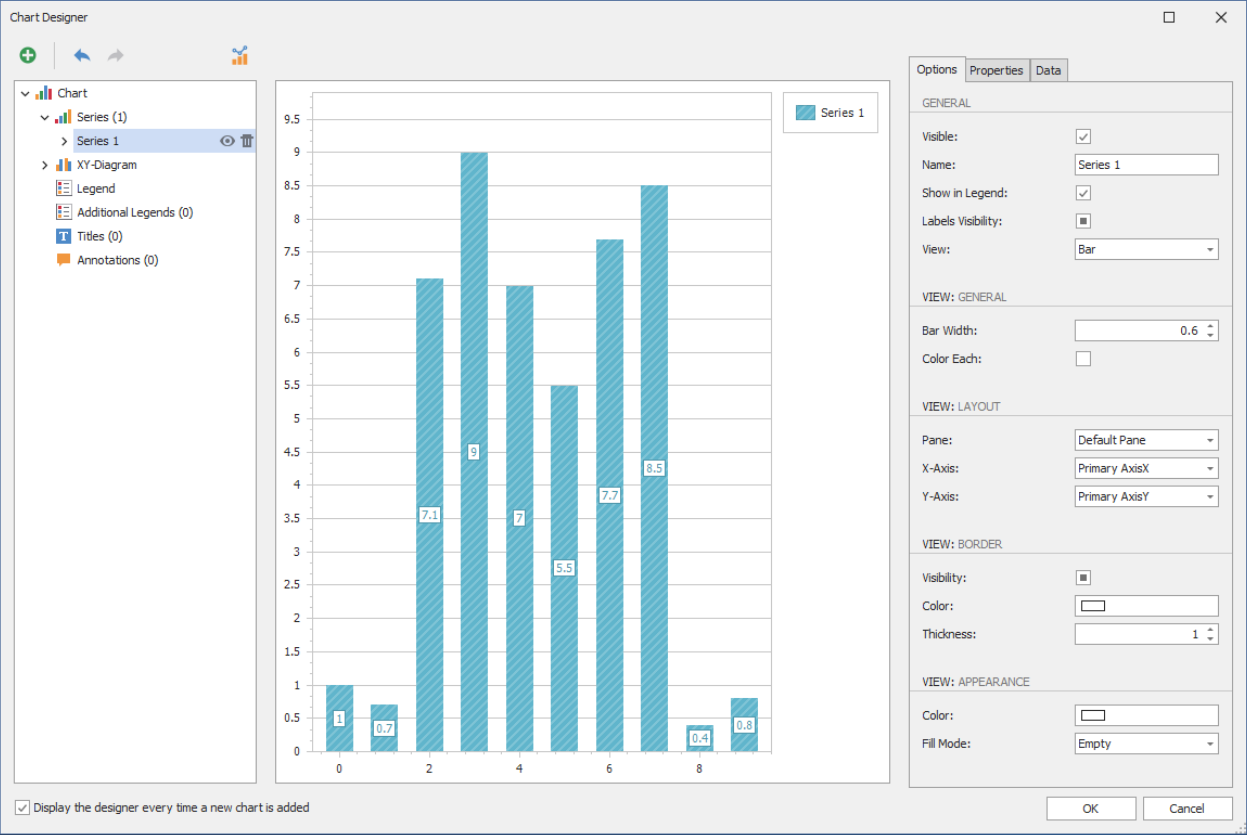Enable the Color Each checkbox
The width and height of the screenshot is (1247, 835).
pyautogui.click(x=1082, y=358)
